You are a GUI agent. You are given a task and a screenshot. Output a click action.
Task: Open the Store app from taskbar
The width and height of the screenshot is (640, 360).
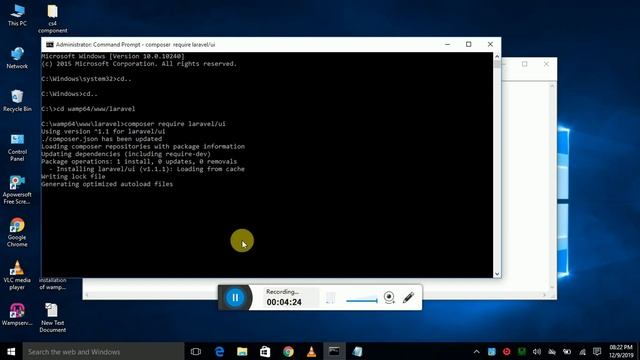(265, 351)
